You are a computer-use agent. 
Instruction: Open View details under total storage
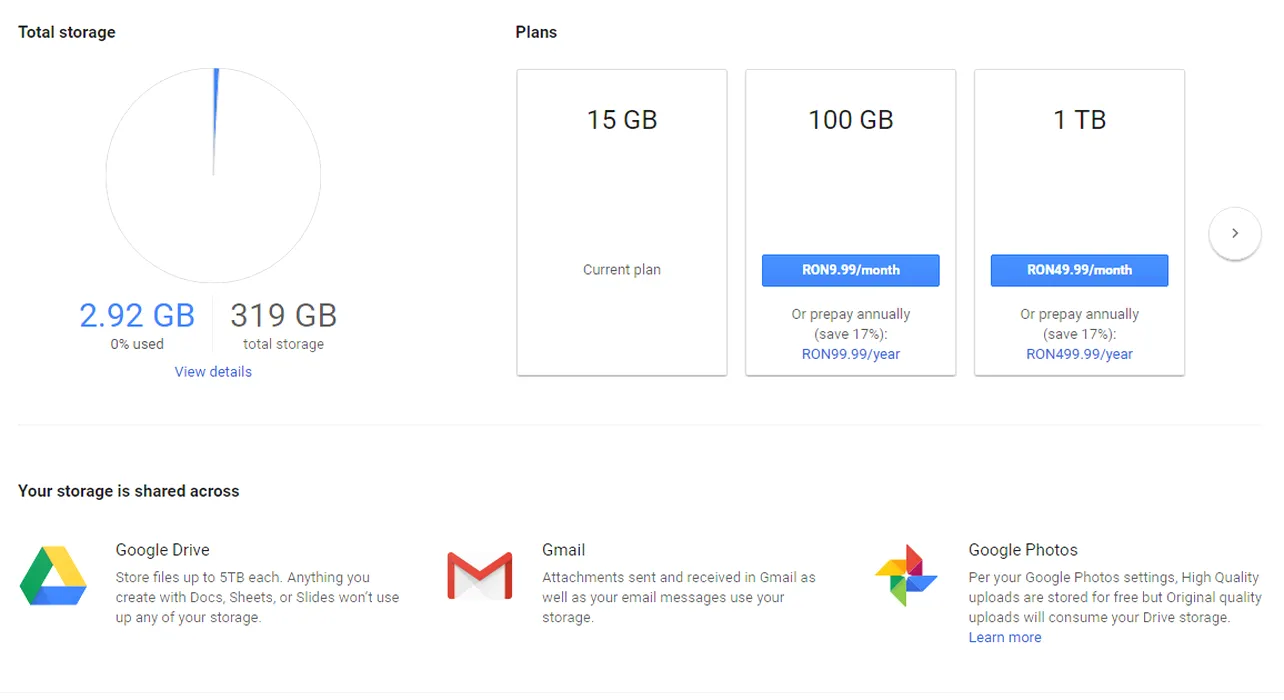click(x=213, y=372)
